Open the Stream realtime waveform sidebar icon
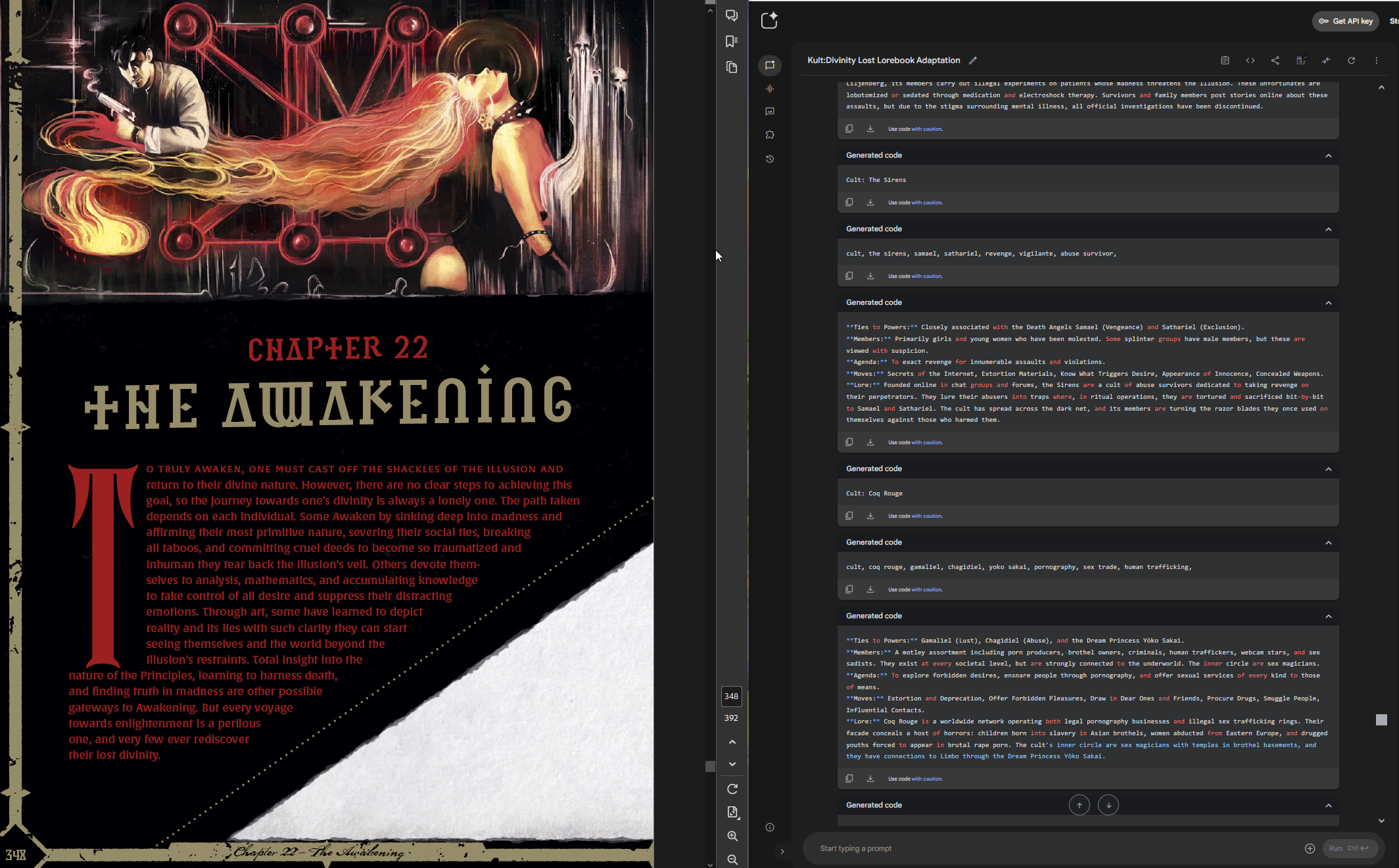 click(770, 89)
